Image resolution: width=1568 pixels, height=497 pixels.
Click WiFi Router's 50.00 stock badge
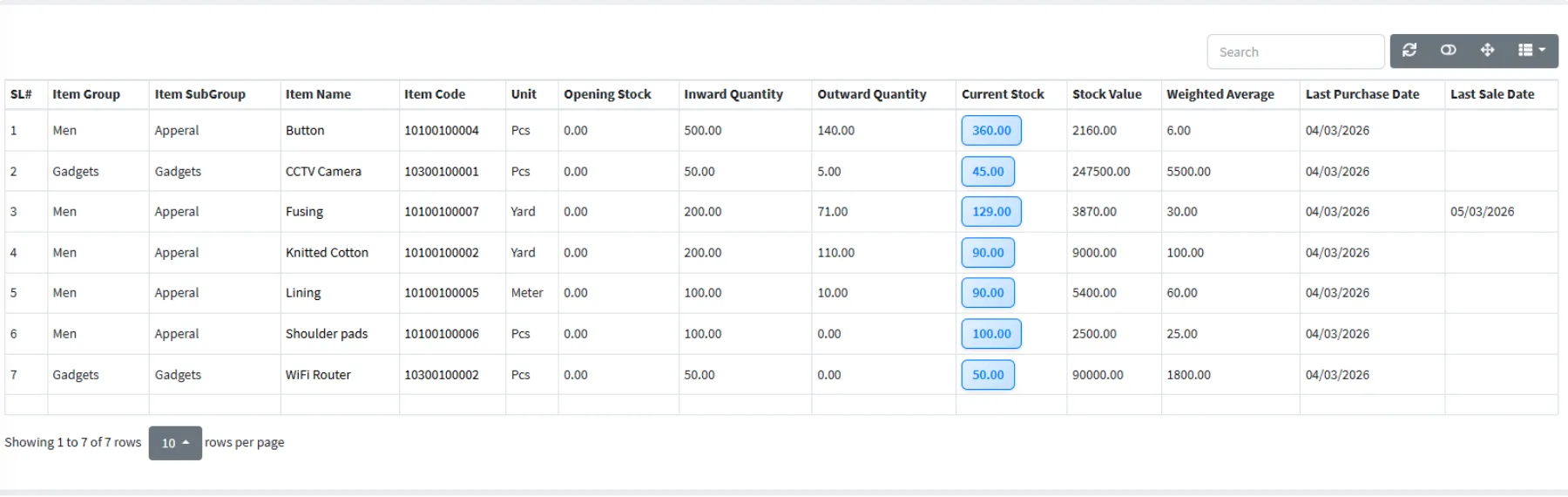tap(987, 375)
